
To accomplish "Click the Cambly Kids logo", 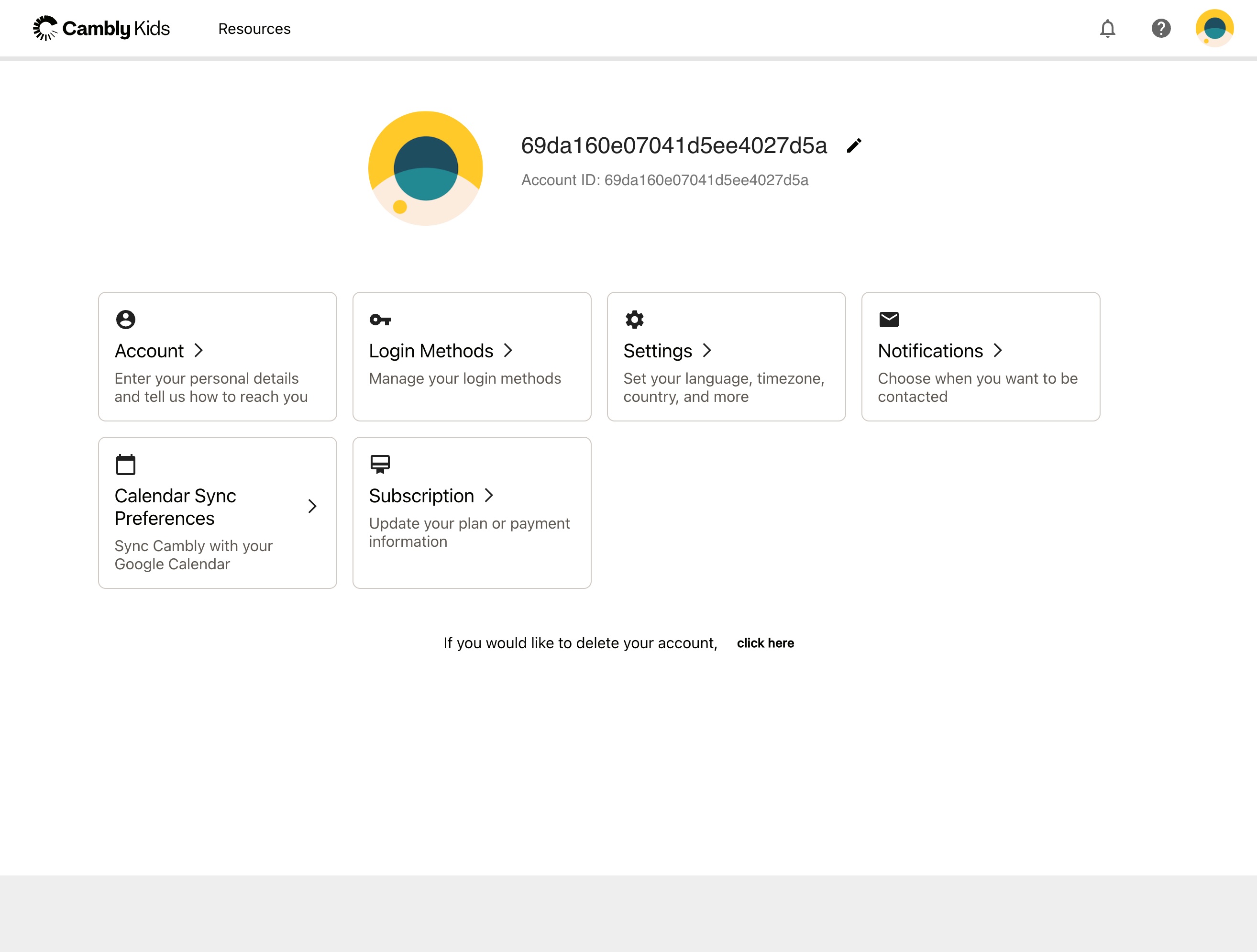I will click(x=102, y=28).
